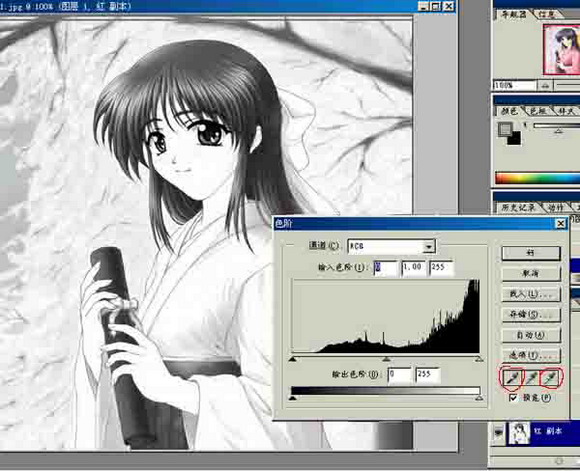This screenshot has height=471, width=580.
Task: Click the first input levels field showing 0
Action: coord(386,268)
